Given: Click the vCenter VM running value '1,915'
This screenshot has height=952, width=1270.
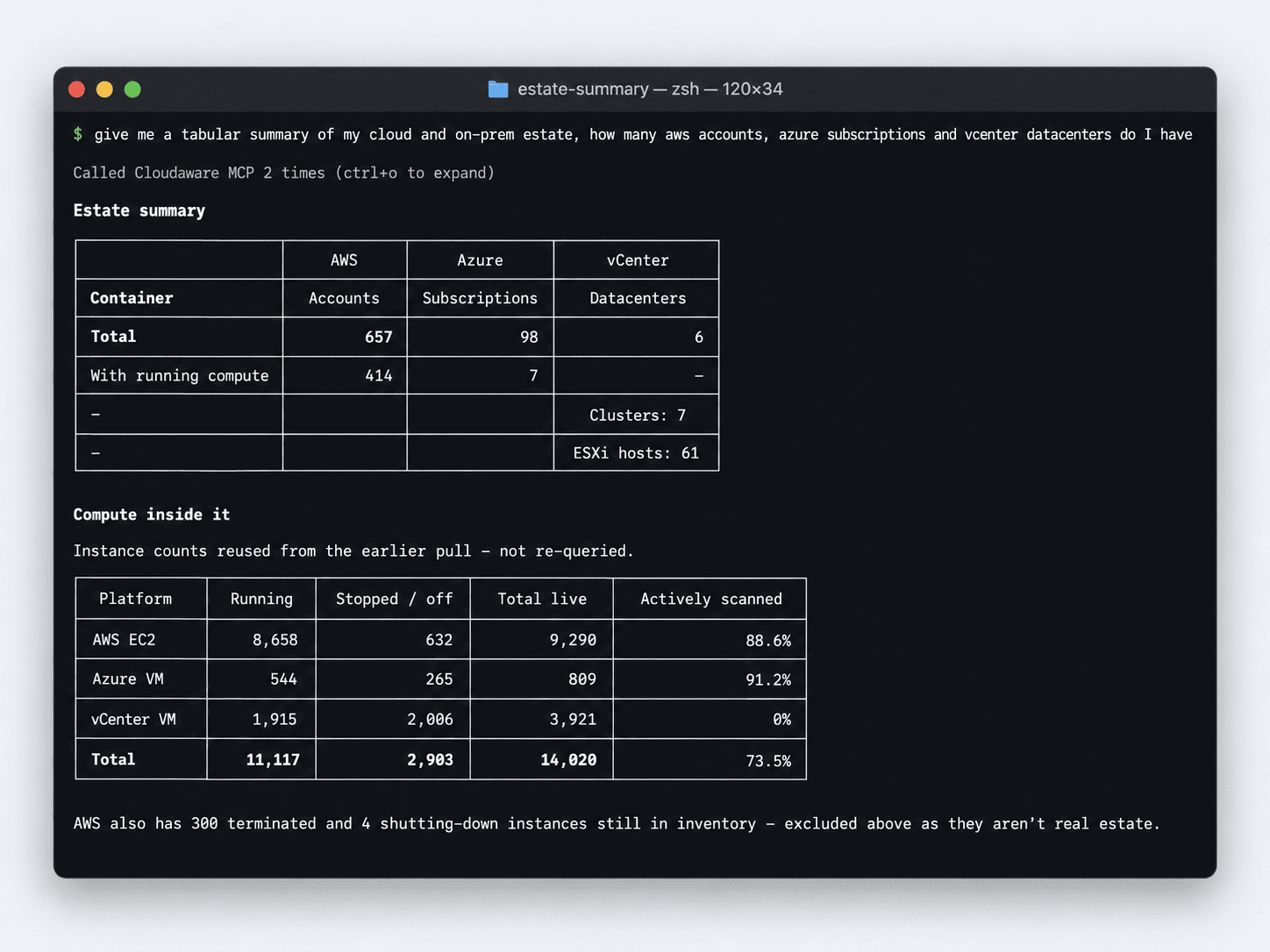Looking at the screenshot, I should tap(275, 720).
